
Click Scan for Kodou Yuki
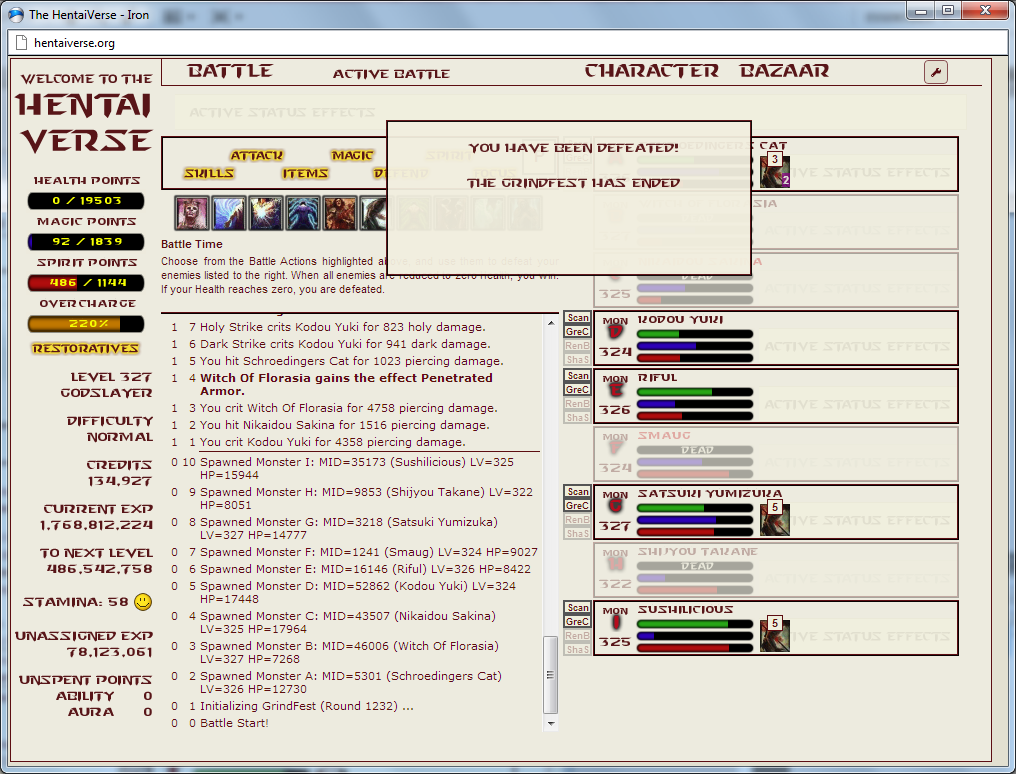pos(577,318)
